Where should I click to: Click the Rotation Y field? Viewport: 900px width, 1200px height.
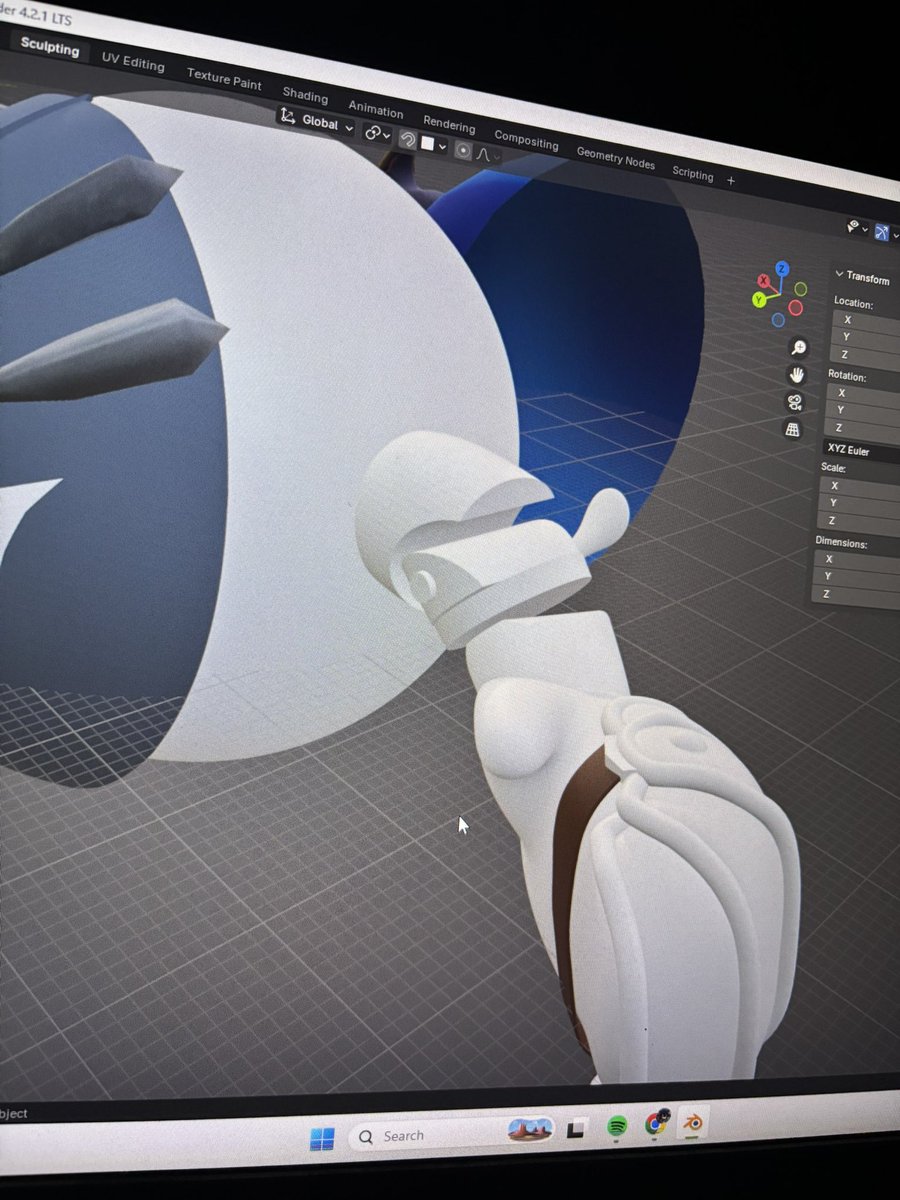click(860, 411)
